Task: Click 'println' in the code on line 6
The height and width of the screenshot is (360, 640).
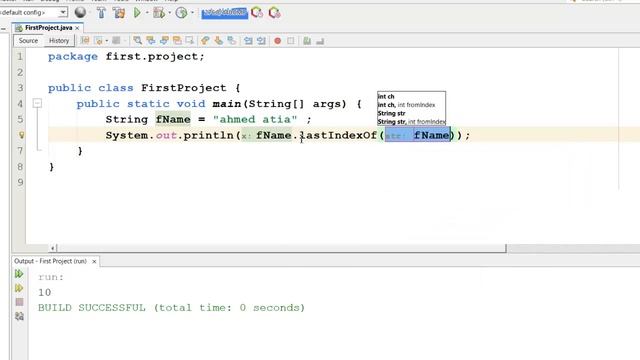Action: pyautogui.click(x=208, y=135)
